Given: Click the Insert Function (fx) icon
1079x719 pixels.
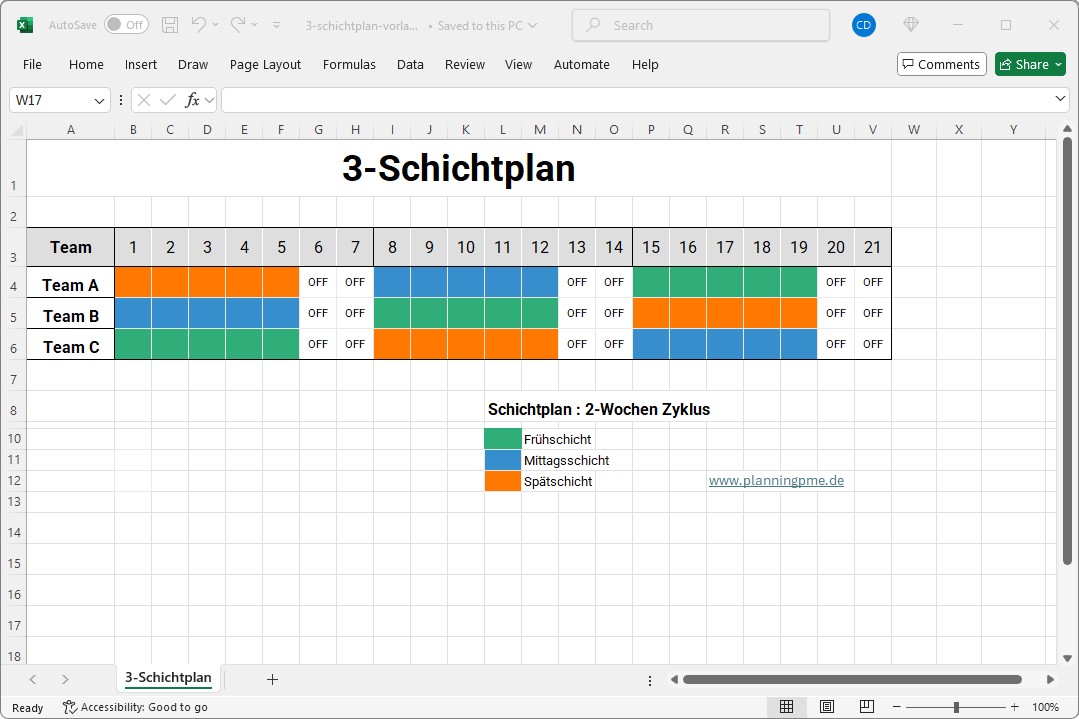Looking at the screenshot, I should pyautogui.click(x=191, y=100).
